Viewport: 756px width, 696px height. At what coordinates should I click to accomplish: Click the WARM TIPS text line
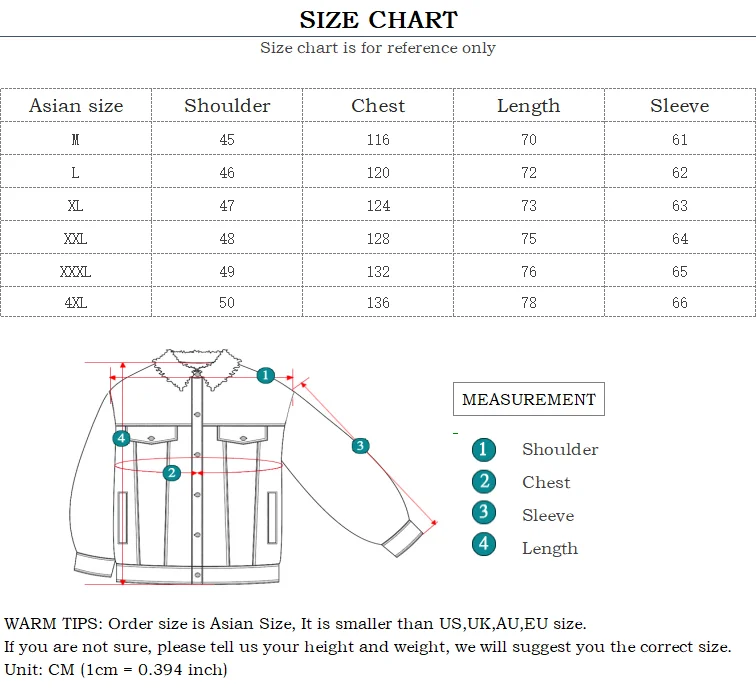(x=295, y=624)
